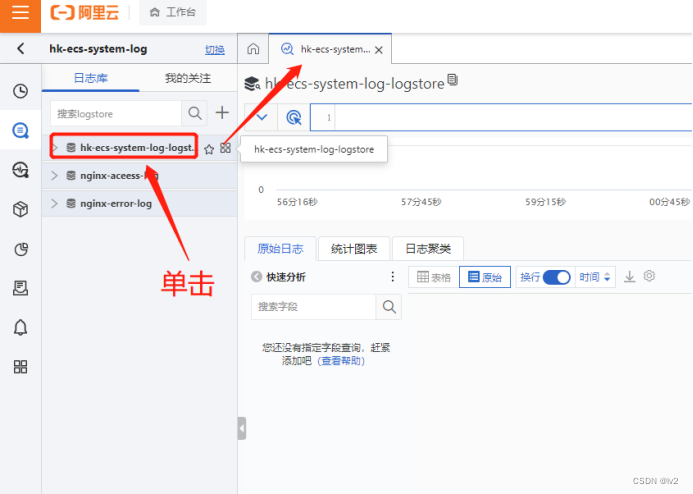The width and height of the screenshot is (693, 494).
Task: Download logs with the download icon
Action: click(629, 277)
